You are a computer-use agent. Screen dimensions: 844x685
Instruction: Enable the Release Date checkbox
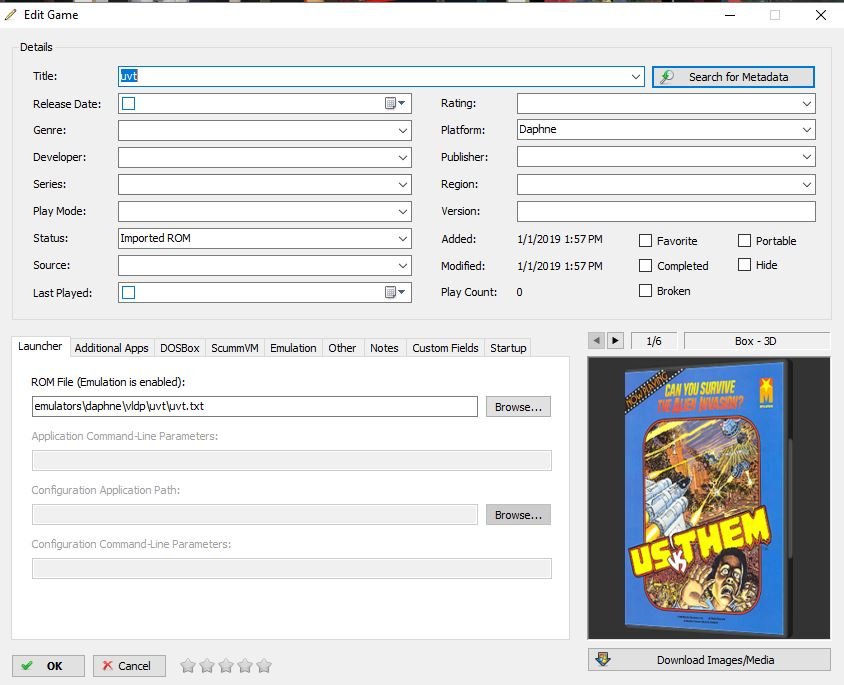(x=129, y=103)
